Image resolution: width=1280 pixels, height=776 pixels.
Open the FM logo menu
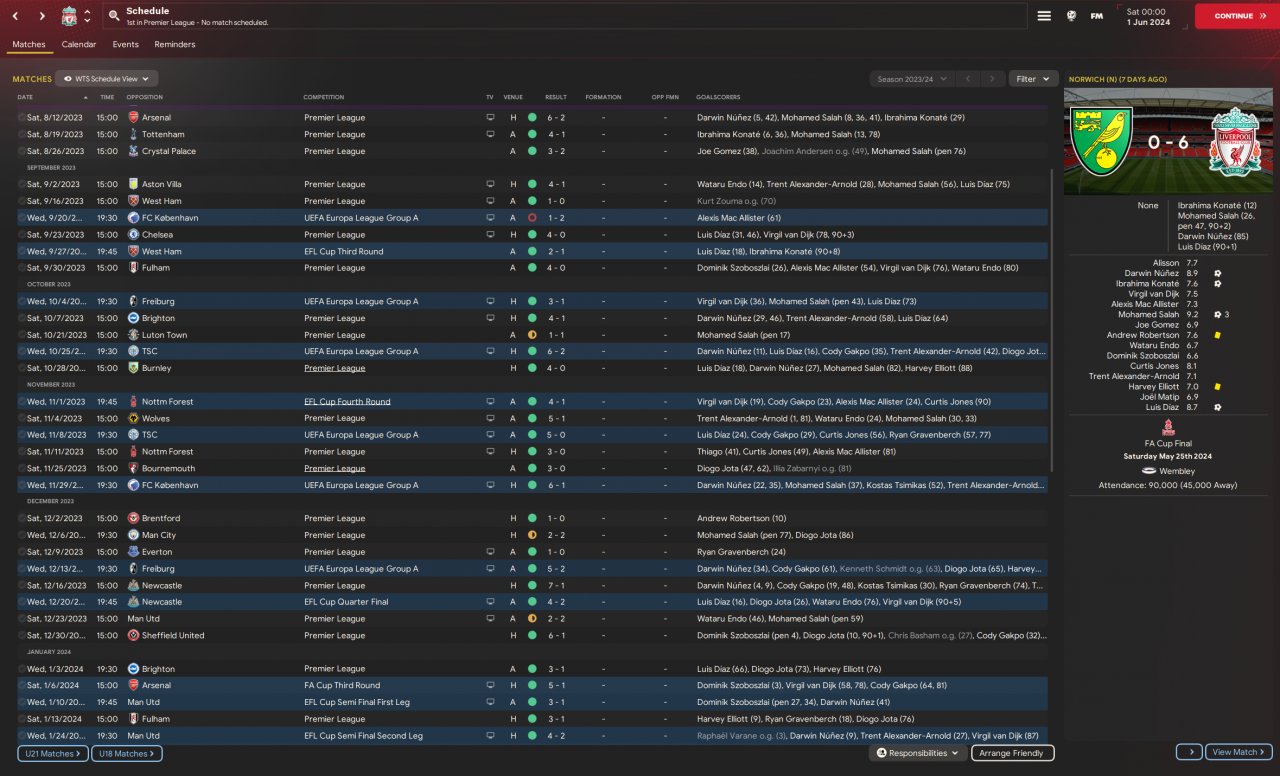tap(1097, 16)
